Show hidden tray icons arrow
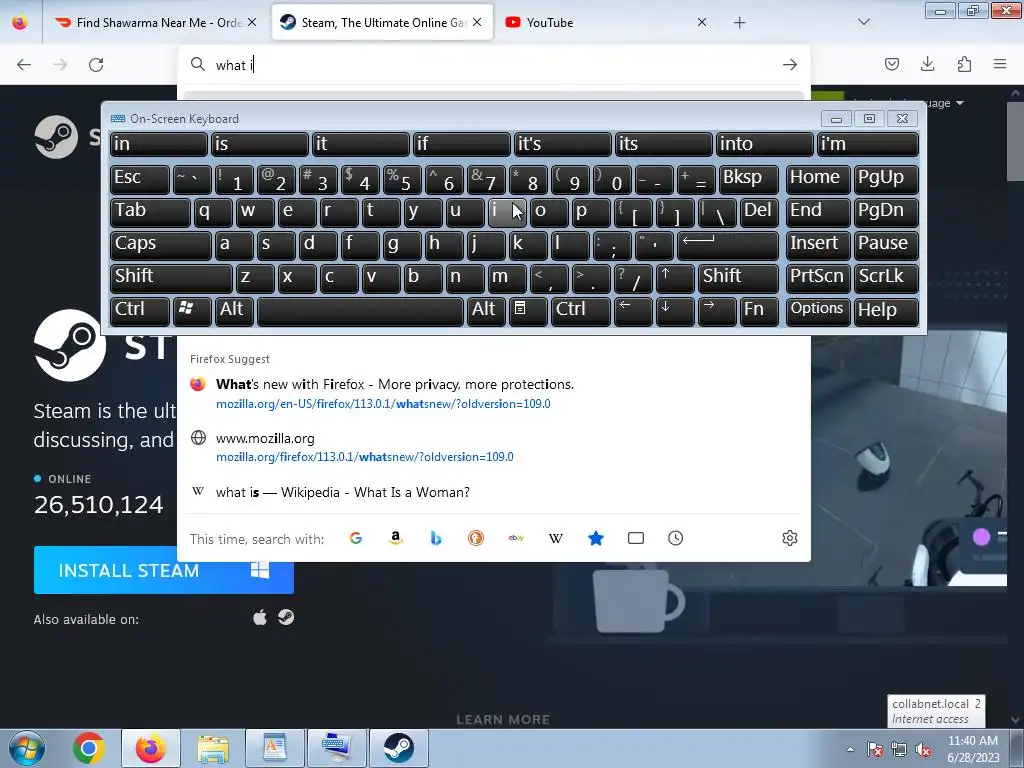The image size is (1024, 768). (x=850, y=750)
